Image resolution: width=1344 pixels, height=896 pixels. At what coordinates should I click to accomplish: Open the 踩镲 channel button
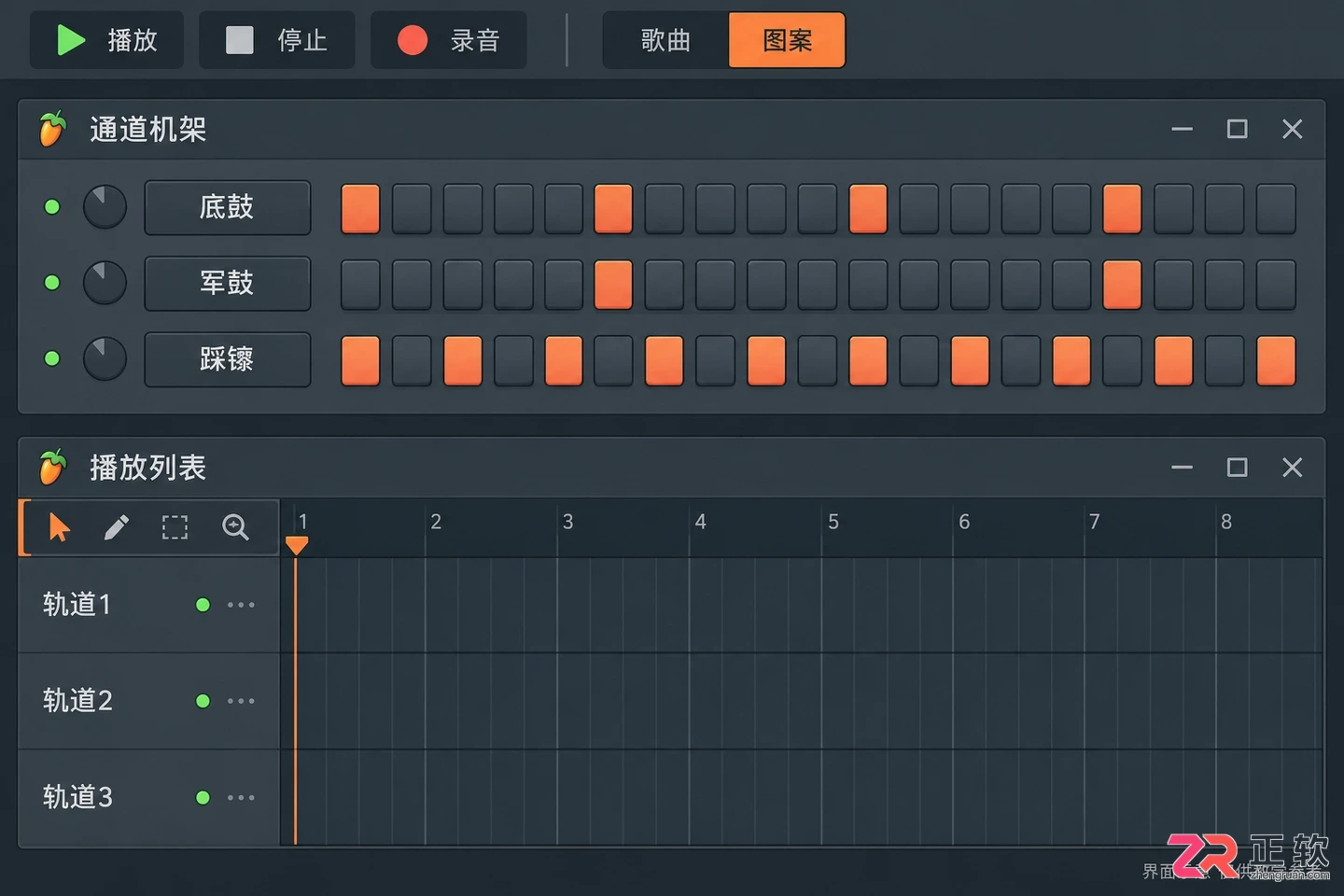227,358
